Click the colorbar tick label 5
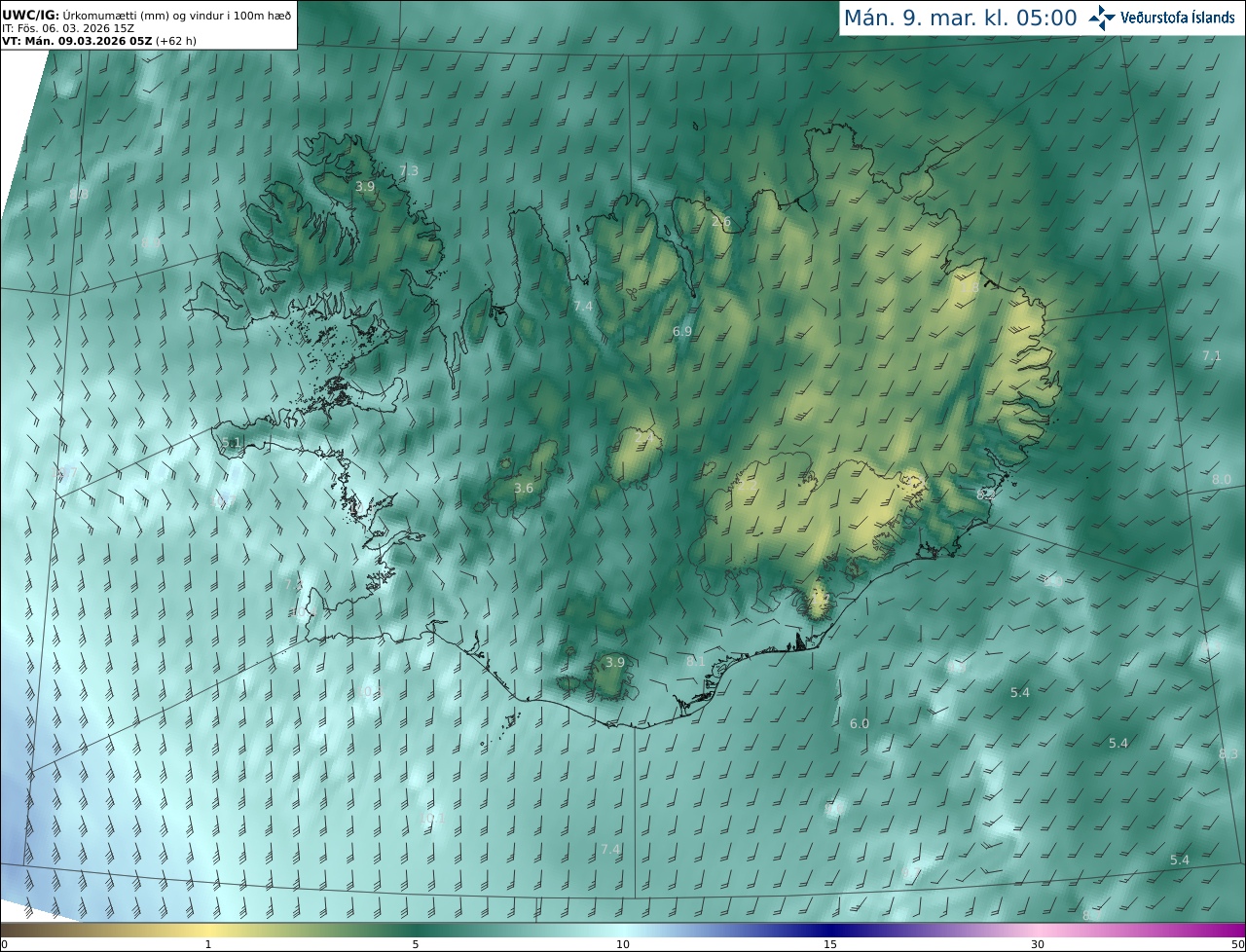 (416, 944)
